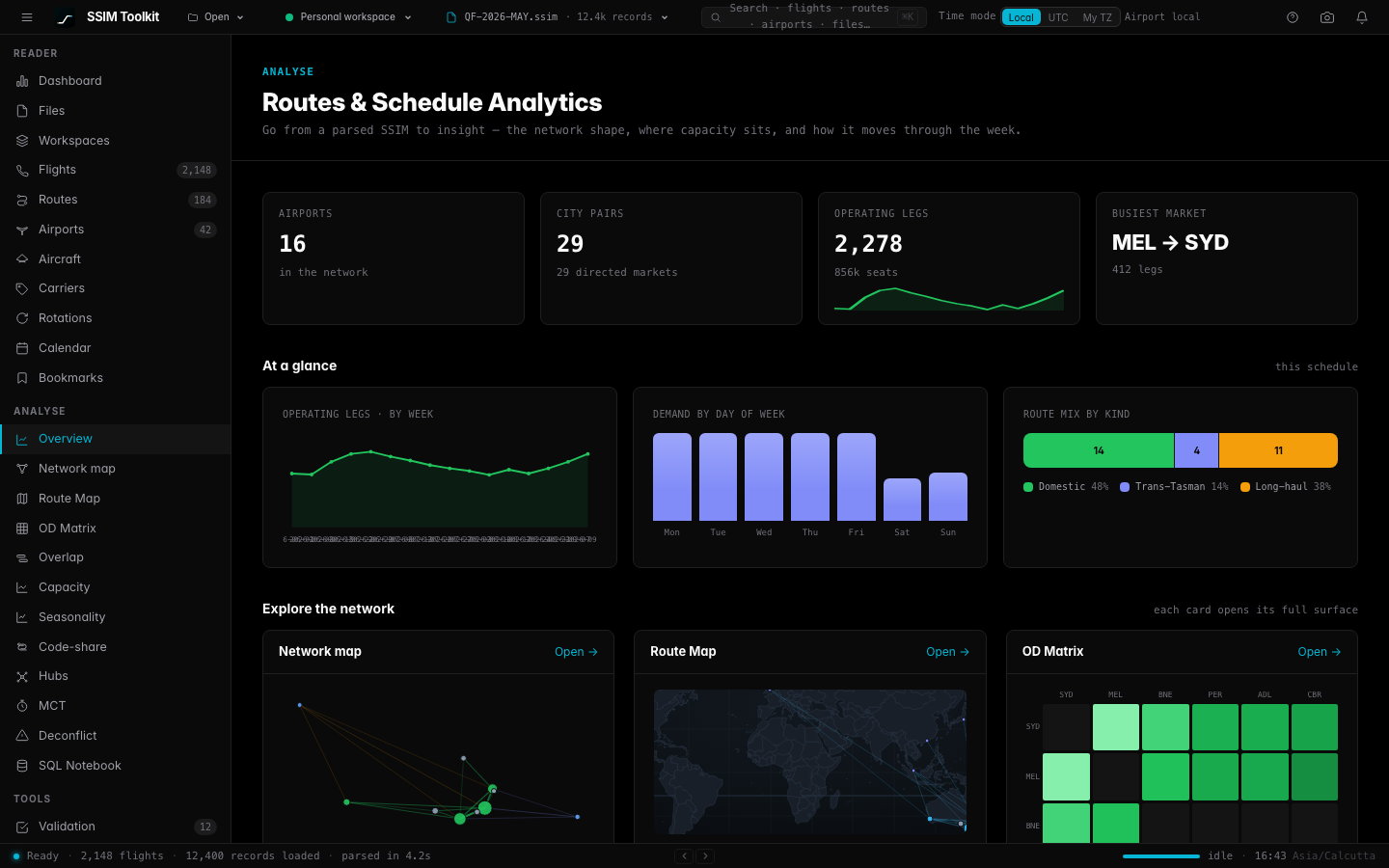The width and height of the screenshot is (1389, 868).
Task: Switch time mode to Airport local
Action: click(1162, 17)
